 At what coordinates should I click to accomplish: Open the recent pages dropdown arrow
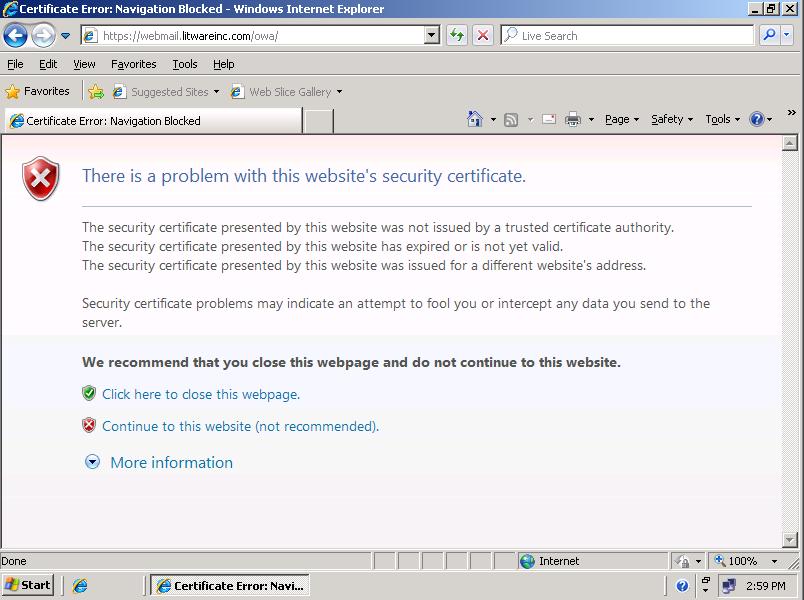coord(66,36)
